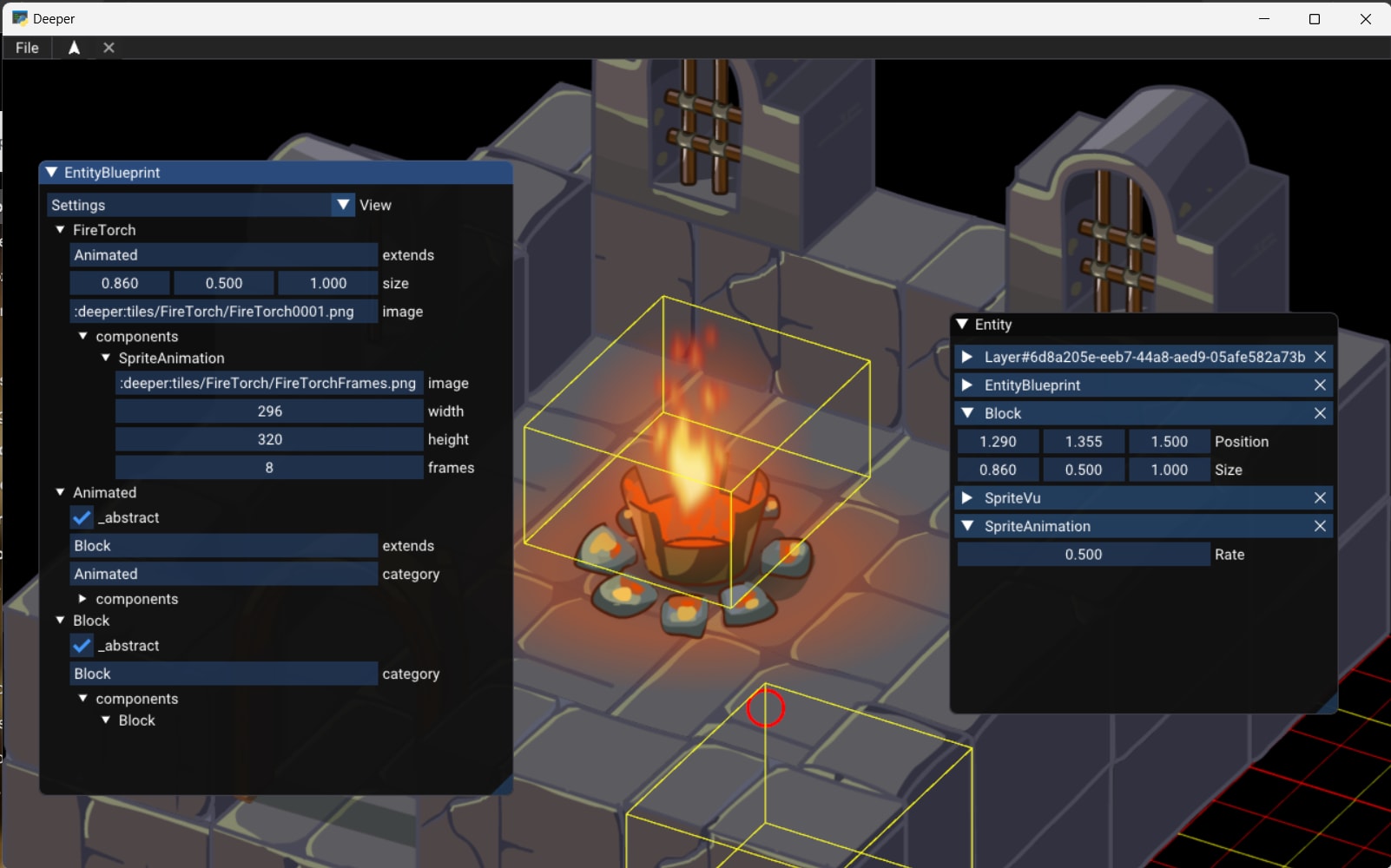
Task: Remove the SpriteVu component via its X icon
Action: 1321,497
